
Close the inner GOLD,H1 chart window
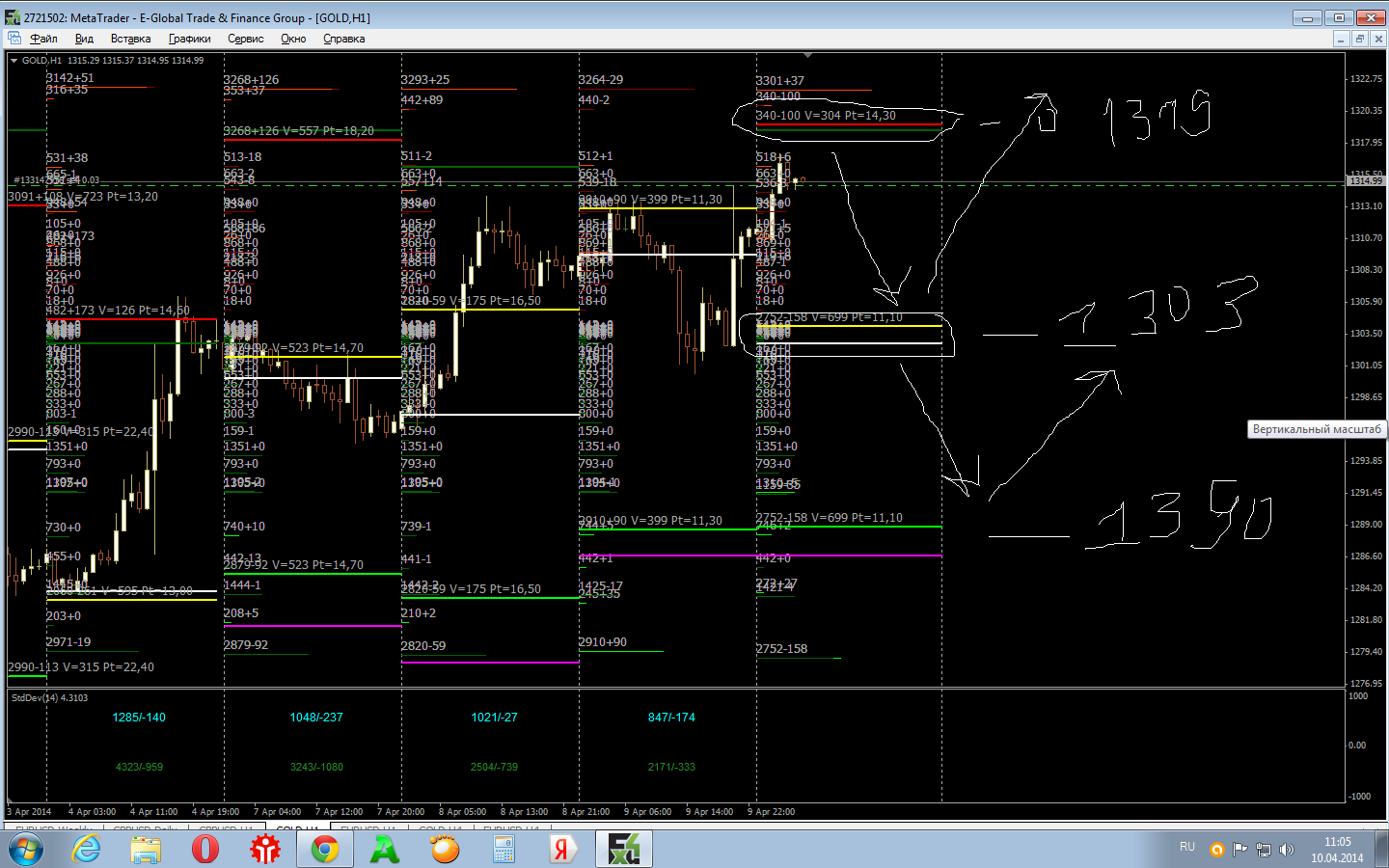point(1377,39)
